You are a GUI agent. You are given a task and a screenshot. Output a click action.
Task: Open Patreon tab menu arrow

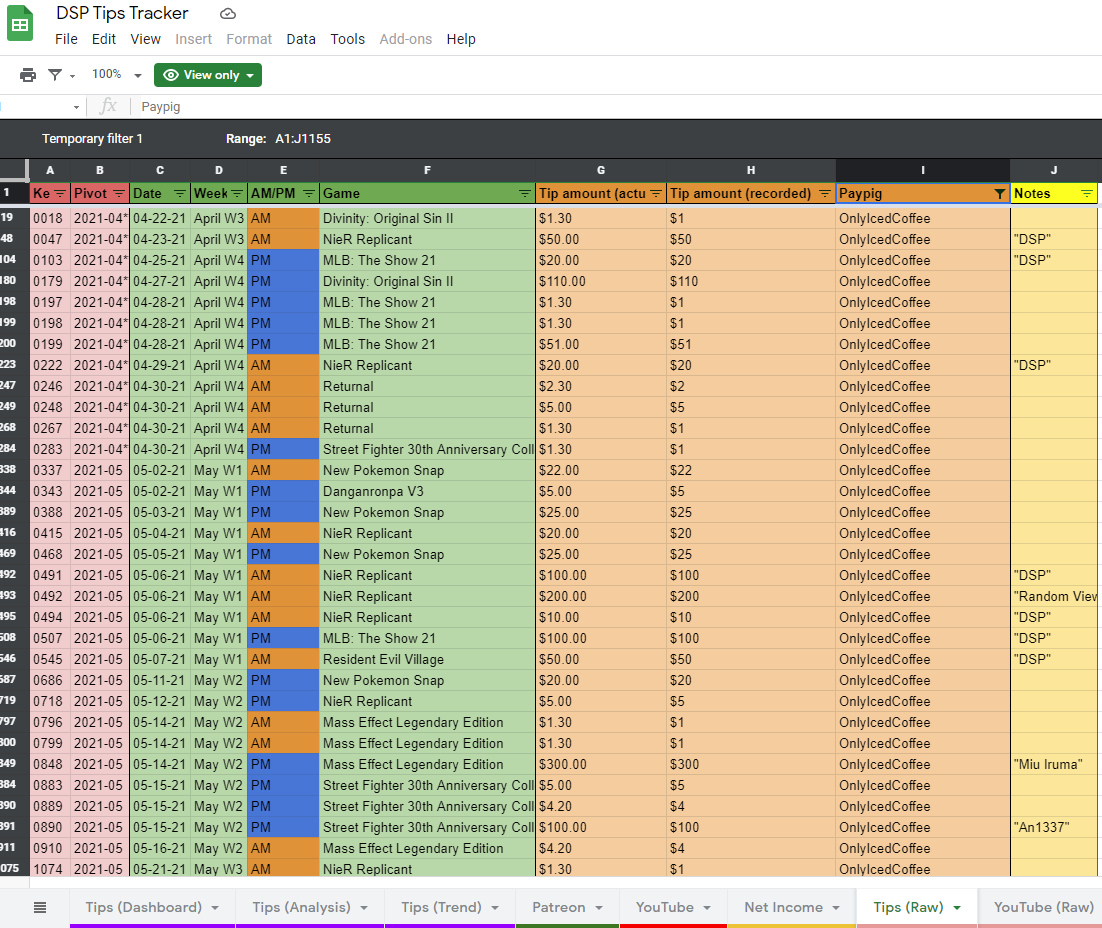599,908
